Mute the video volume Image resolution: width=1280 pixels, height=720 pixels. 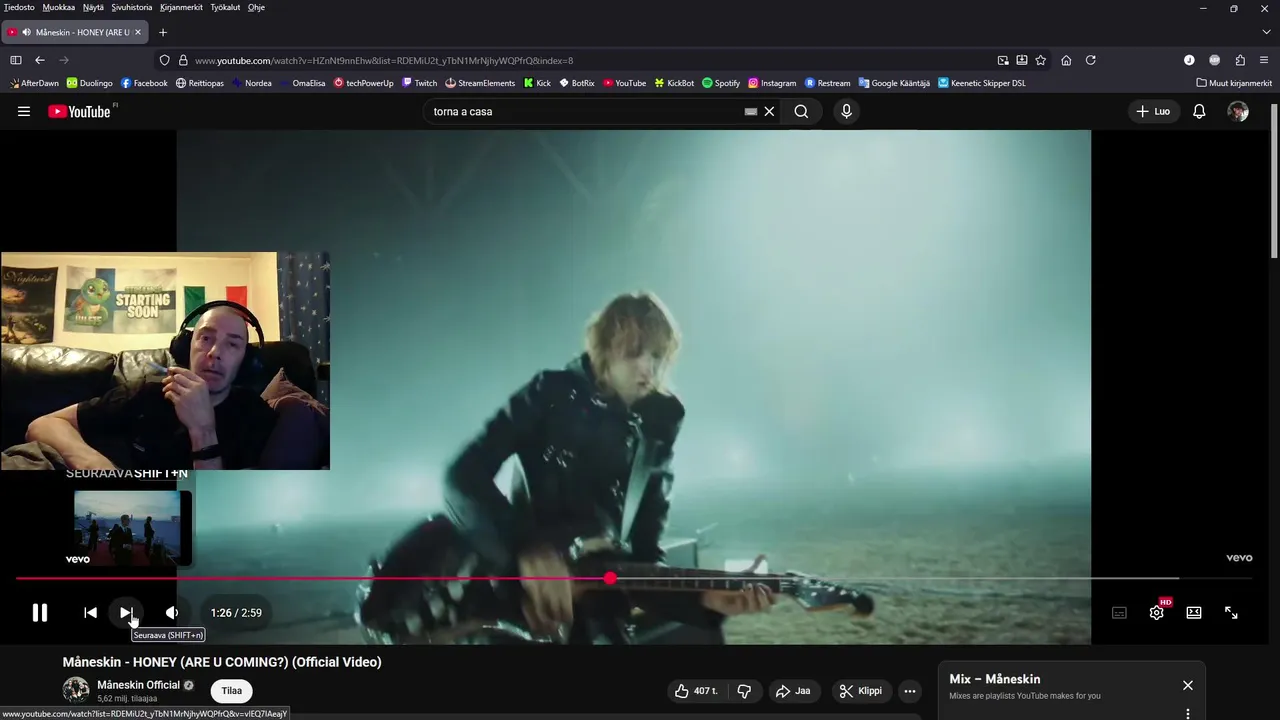point(172,613)
